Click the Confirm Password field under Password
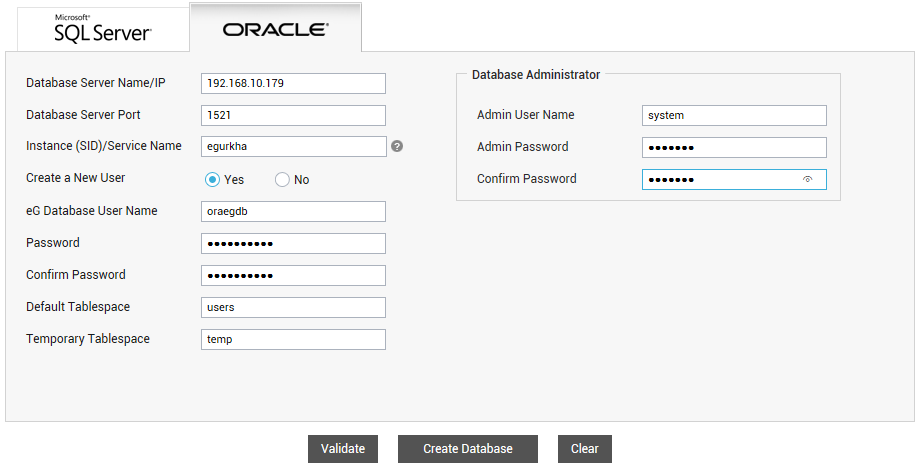The image size is (920, 475). pos(293,275)
